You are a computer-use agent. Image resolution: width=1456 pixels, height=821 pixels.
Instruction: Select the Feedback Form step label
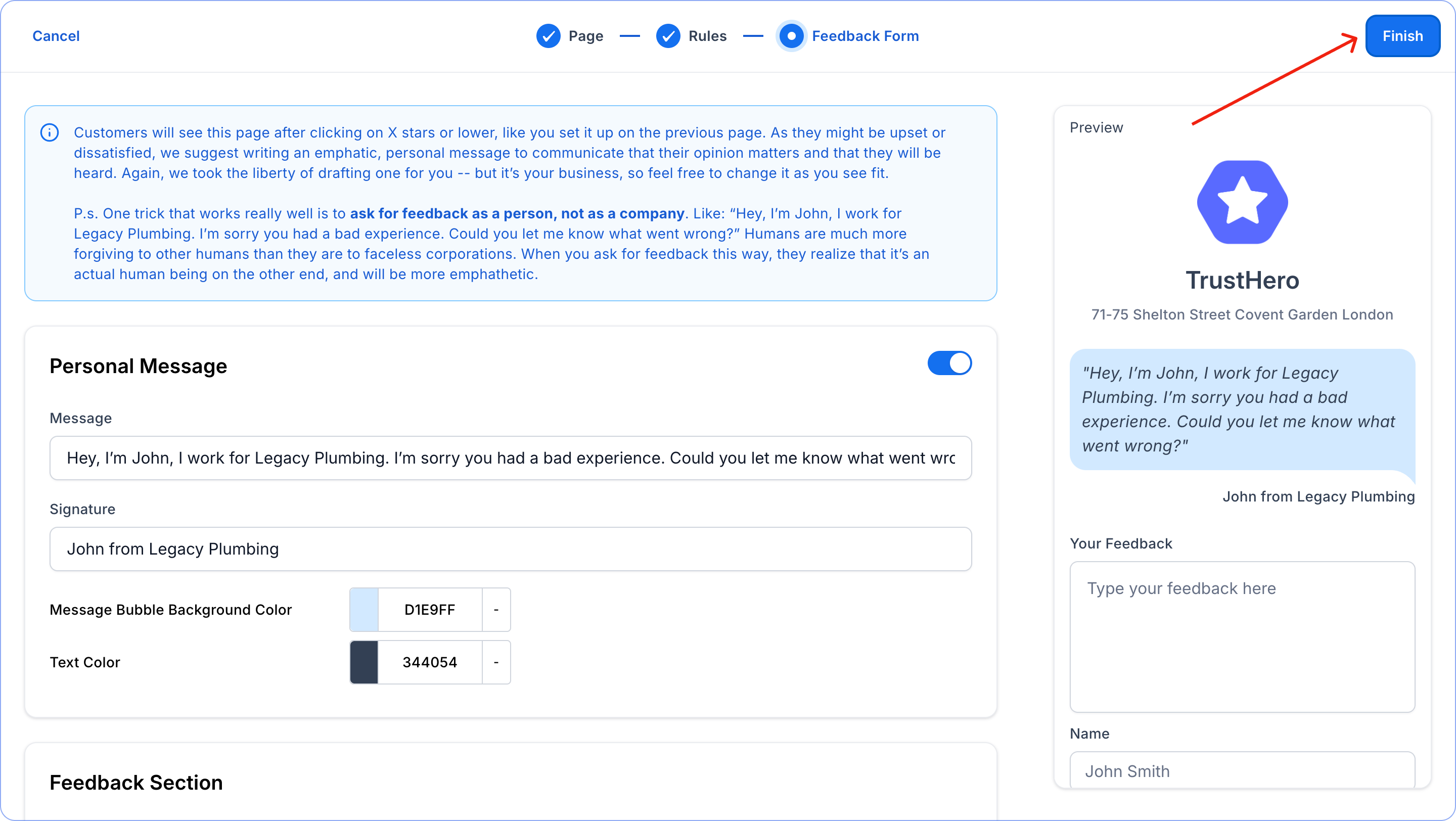[865, 36]
